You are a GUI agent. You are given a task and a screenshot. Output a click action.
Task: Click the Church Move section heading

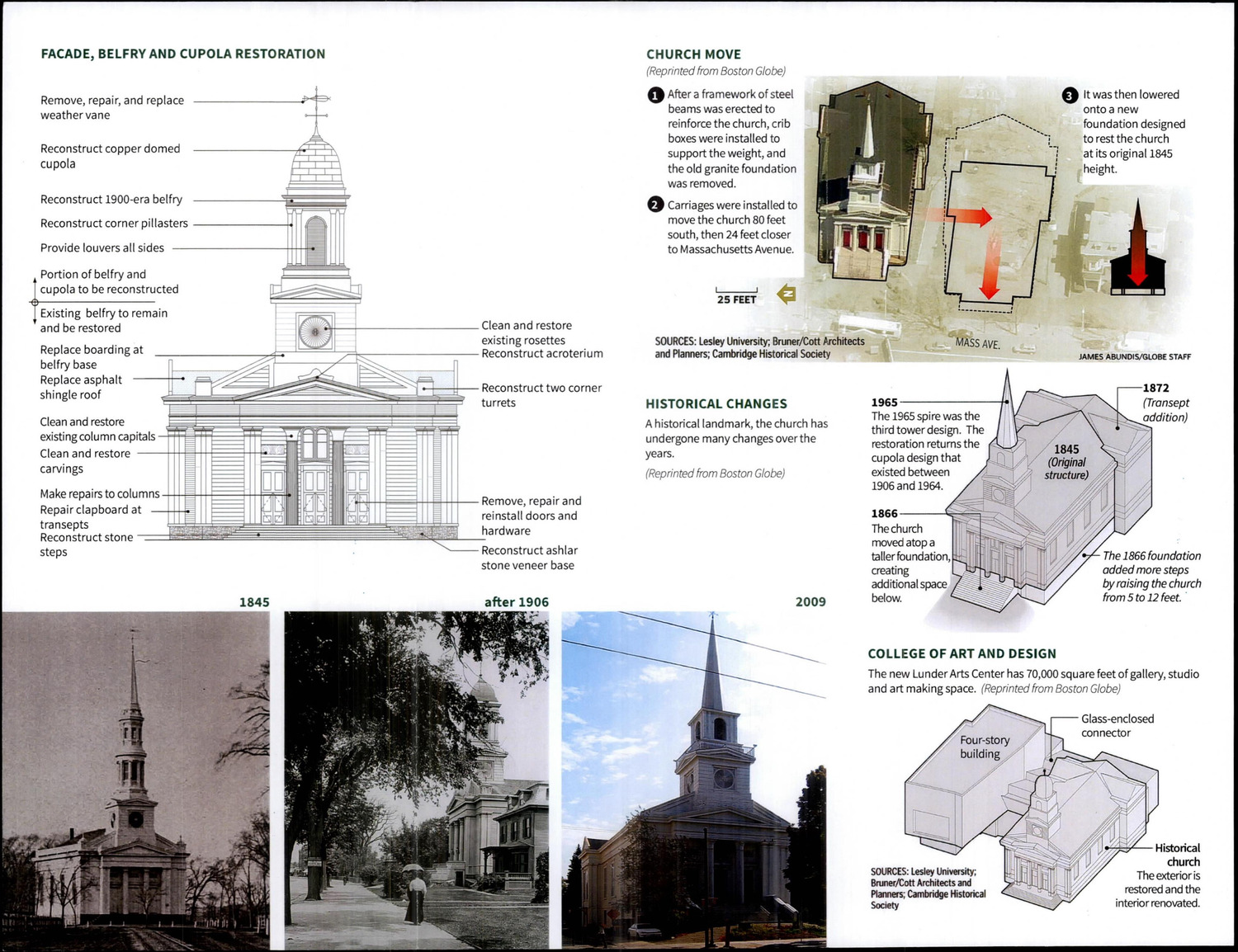pyautogui.click(x=693, y=54)
